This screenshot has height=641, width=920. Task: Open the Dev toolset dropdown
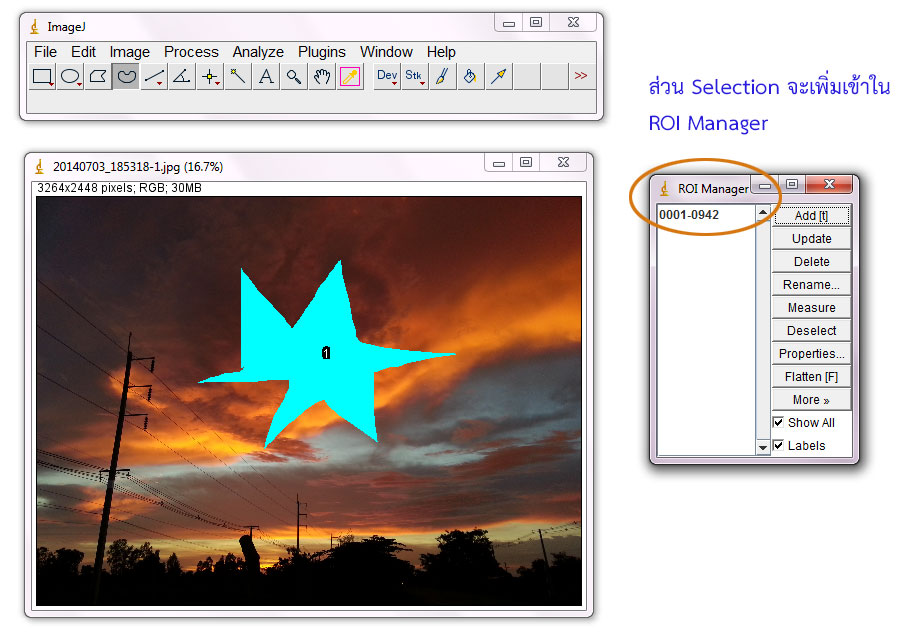tap(387, 76)
